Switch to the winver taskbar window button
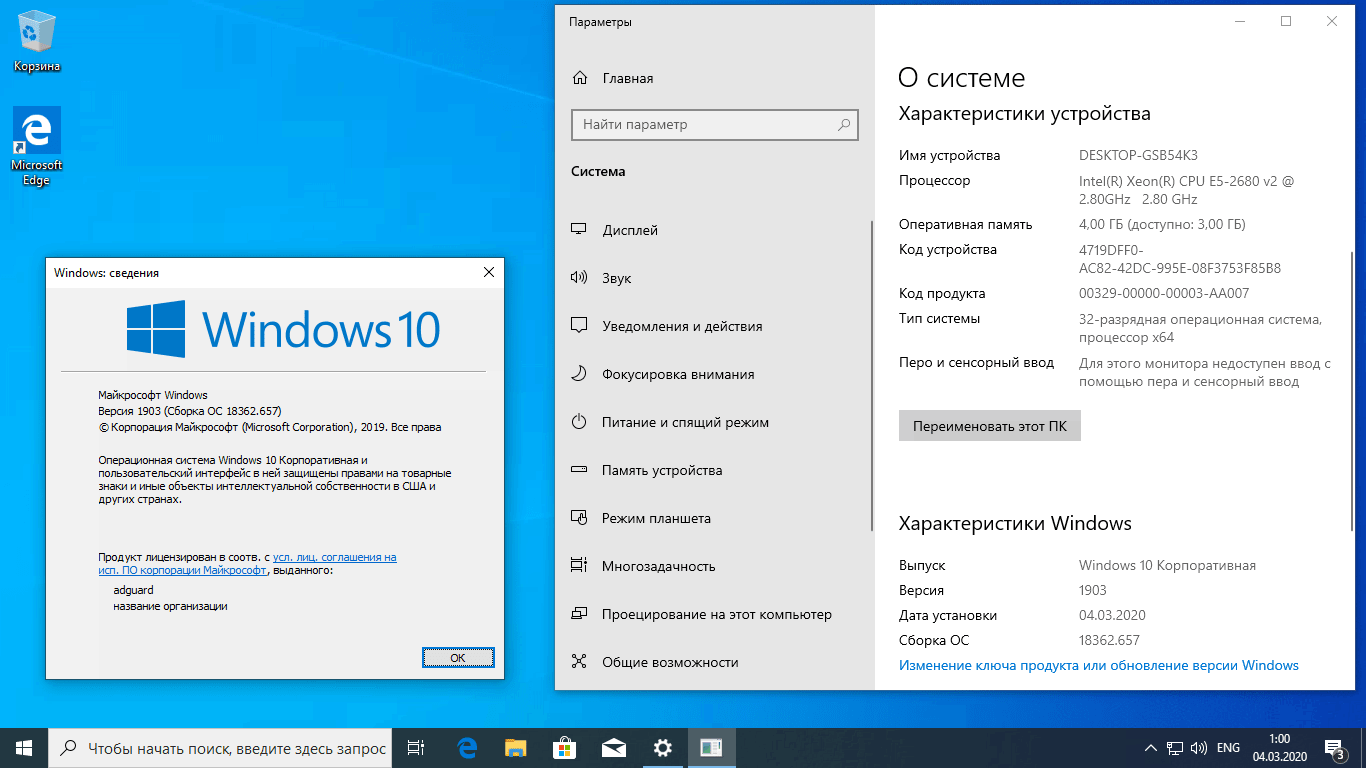The width and height of the screenshot is (1366, 768). [711, 748]
